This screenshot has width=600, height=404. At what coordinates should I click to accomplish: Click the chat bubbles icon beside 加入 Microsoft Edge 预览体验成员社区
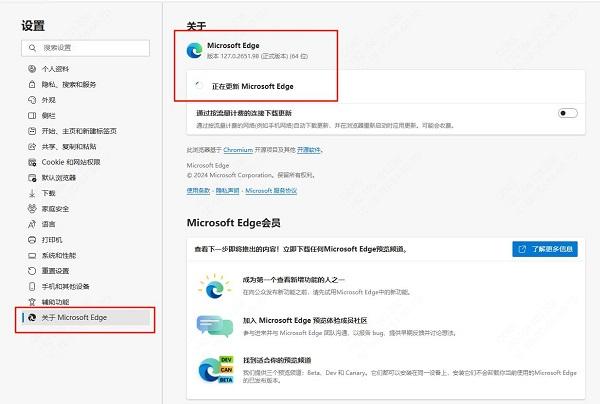coord(215,326)
